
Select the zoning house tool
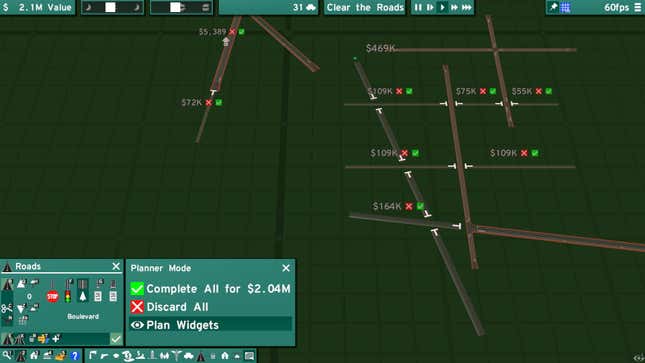click(34, 355)
